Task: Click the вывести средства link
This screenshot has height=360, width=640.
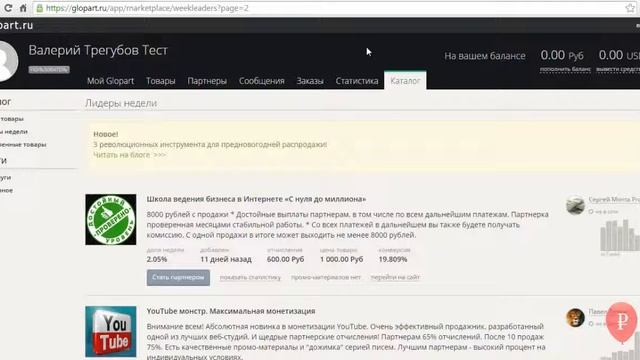Action: [x=618, y=69]
